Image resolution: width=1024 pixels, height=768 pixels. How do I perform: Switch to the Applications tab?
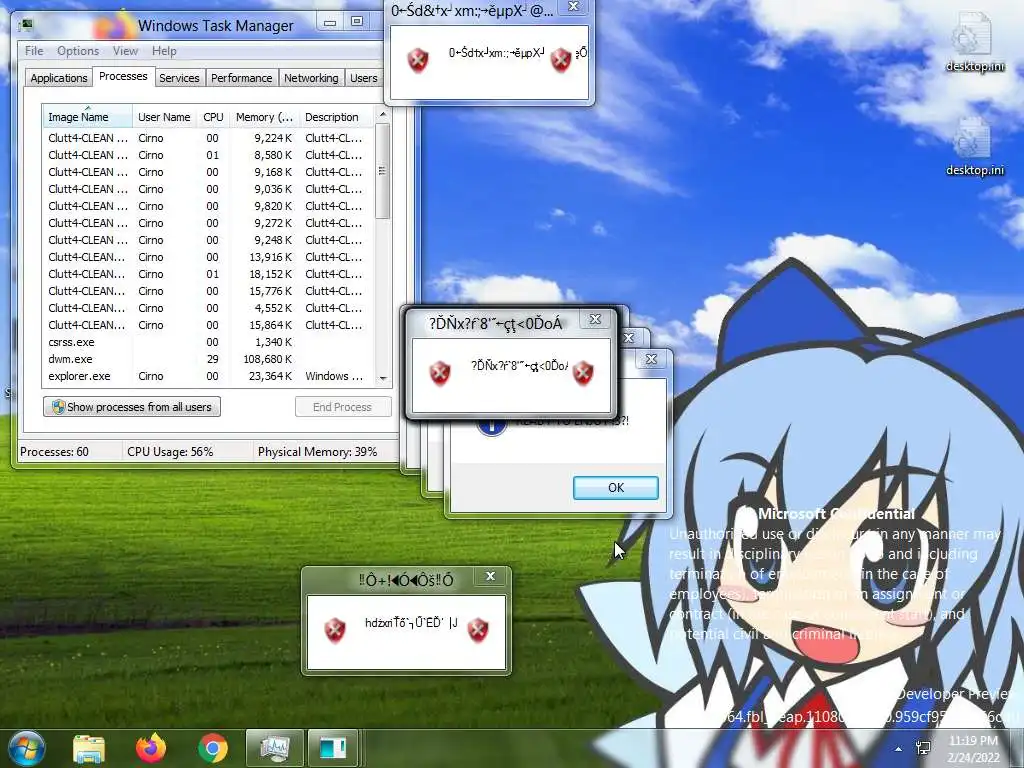pos(59,78)
